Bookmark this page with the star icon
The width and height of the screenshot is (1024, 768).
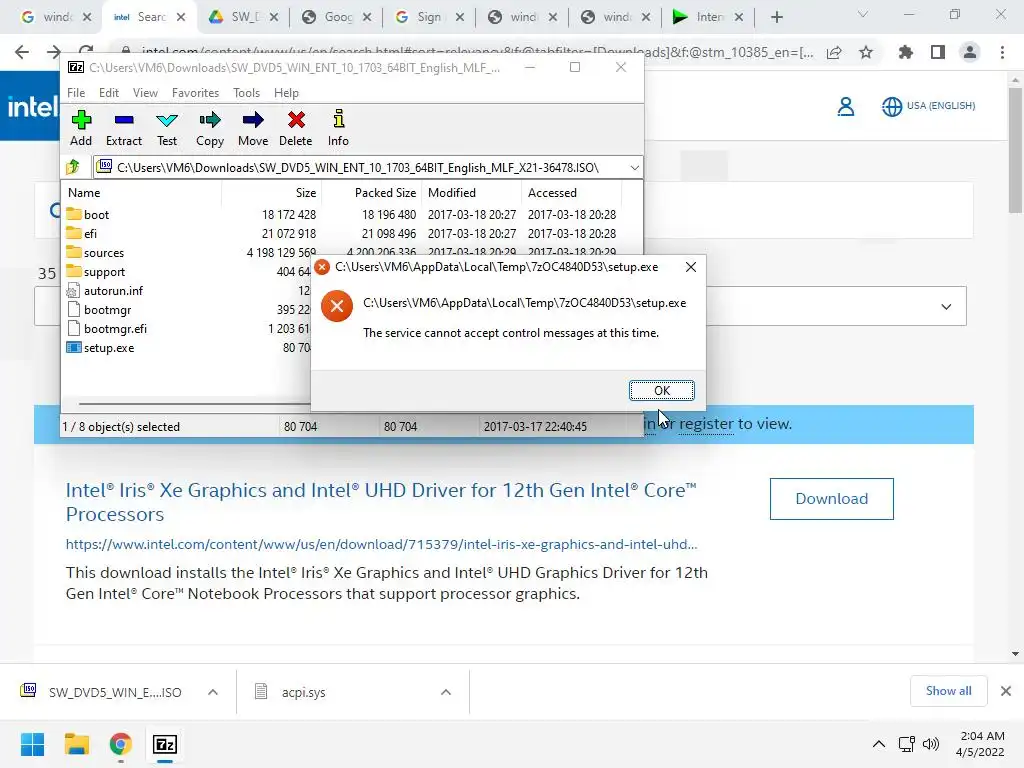coord(866,52)
